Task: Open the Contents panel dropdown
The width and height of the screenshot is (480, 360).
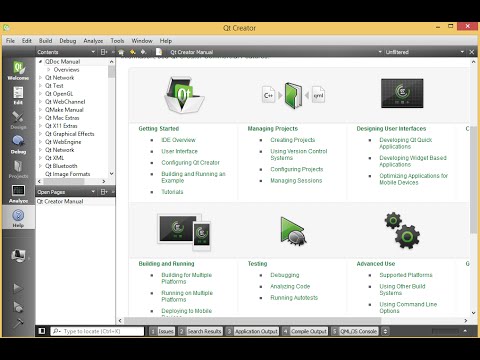Action: point(93,52)
